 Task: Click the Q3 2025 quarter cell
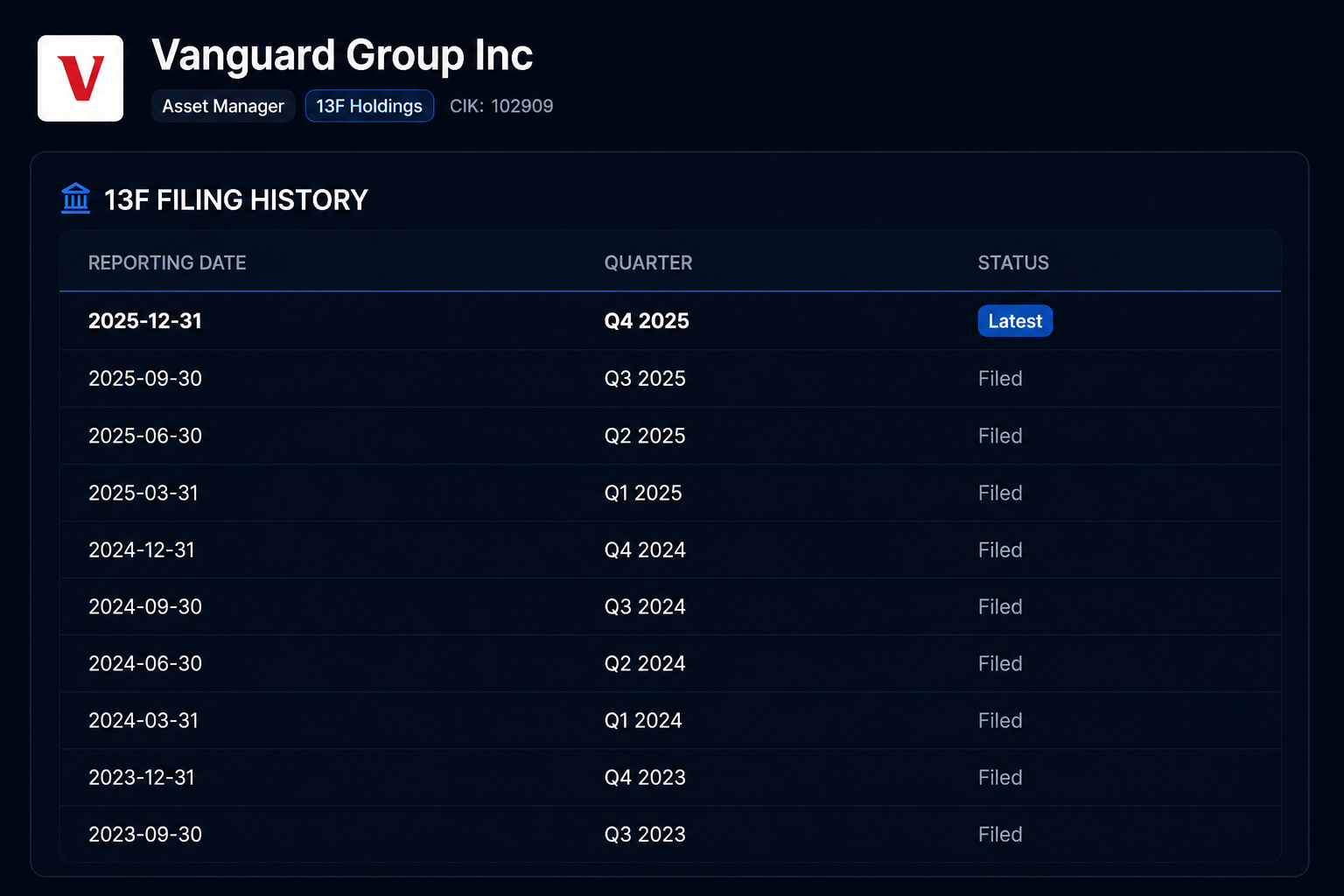coord(645,379)
